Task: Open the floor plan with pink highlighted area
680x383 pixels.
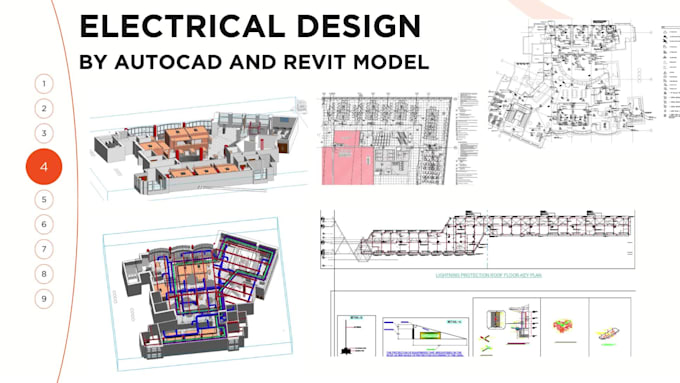Action: [400, 138]
